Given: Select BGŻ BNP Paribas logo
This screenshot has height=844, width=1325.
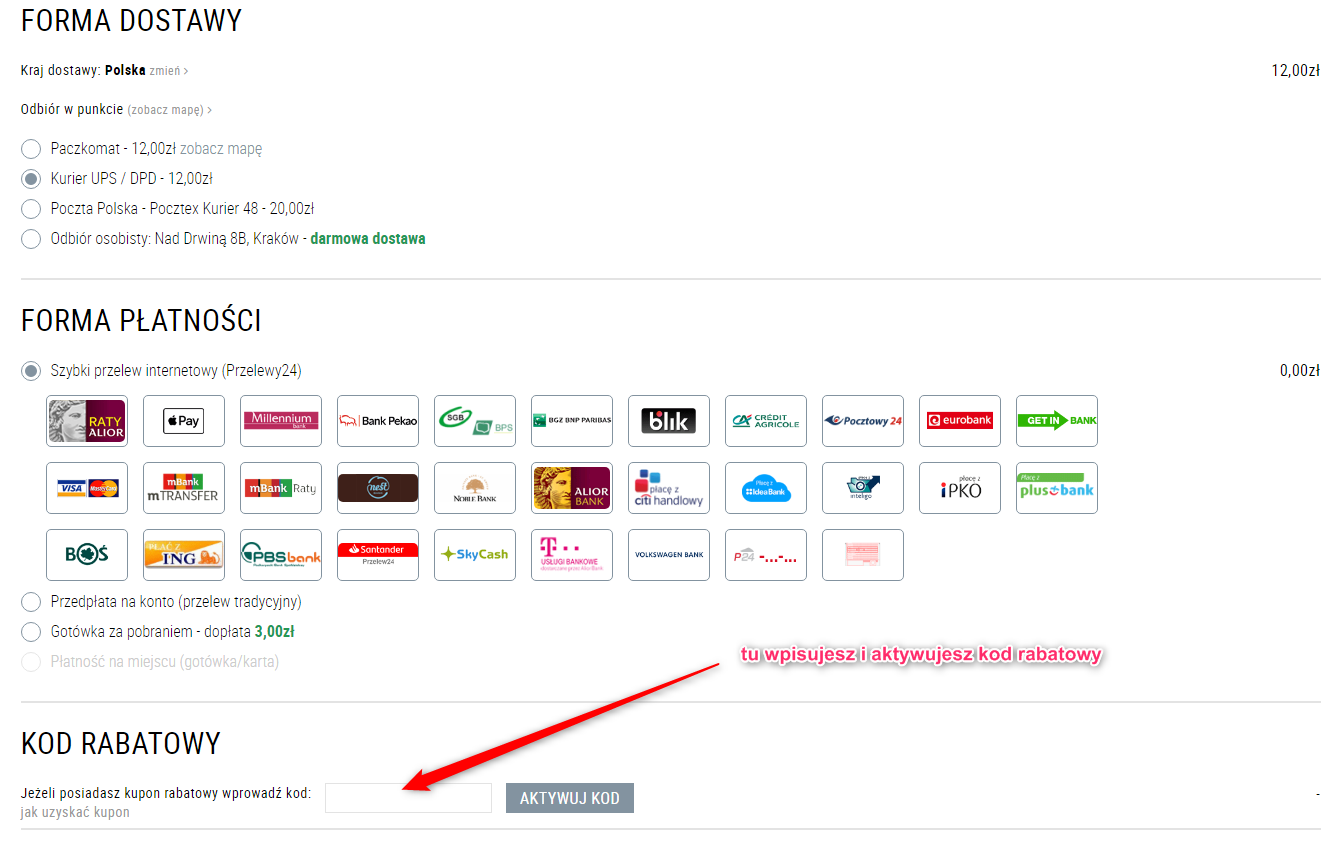Looking at the screenshot, I should coord(572,421).
